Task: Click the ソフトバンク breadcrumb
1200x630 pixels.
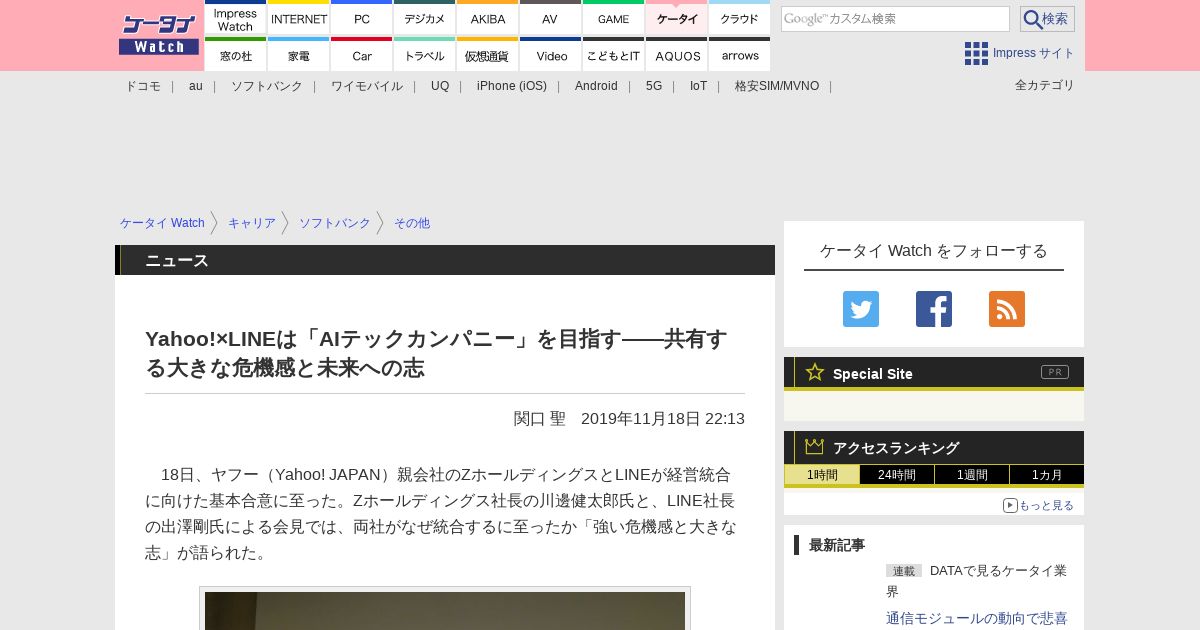Action: [335, 223]
